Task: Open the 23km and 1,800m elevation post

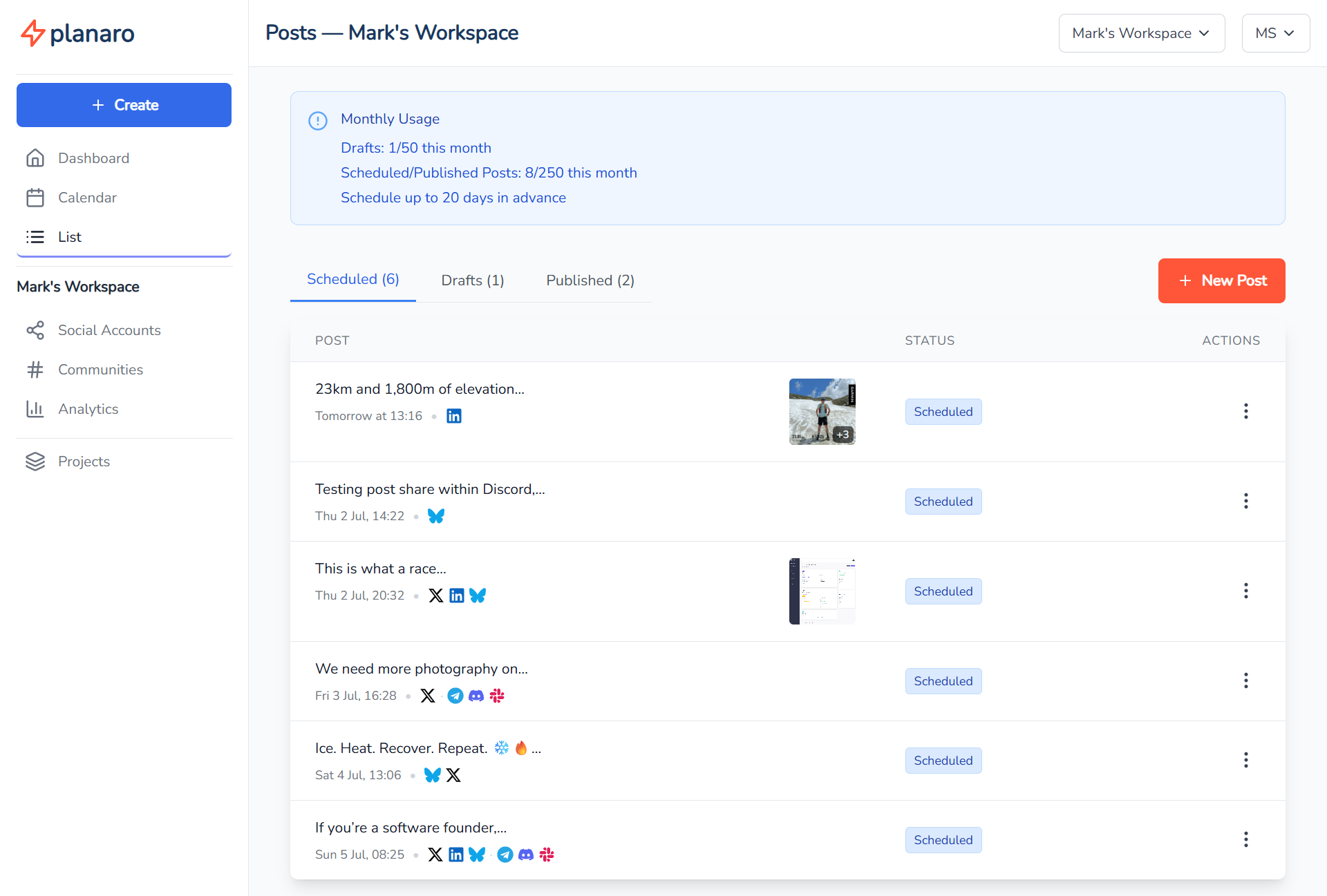Action: [x=420, y=389]
